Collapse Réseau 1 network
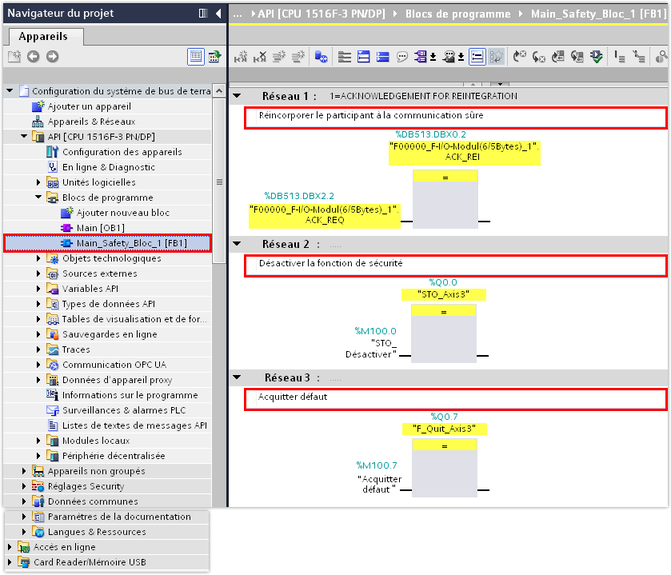Screen dimensions: 671x575 [x=237, y=96]
